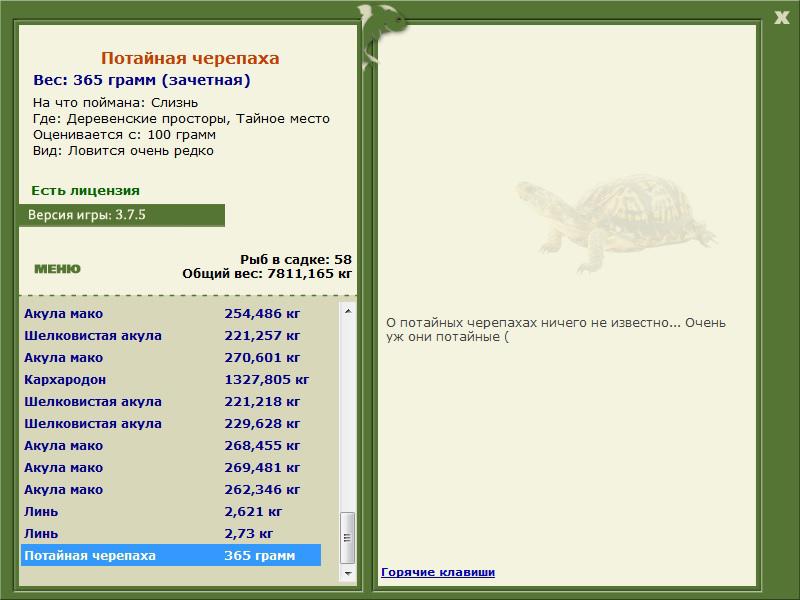The height and width of the screenshot is (600, 800).
Task: Click the scrollbar track above the thumb
Action: click(348, 415)
